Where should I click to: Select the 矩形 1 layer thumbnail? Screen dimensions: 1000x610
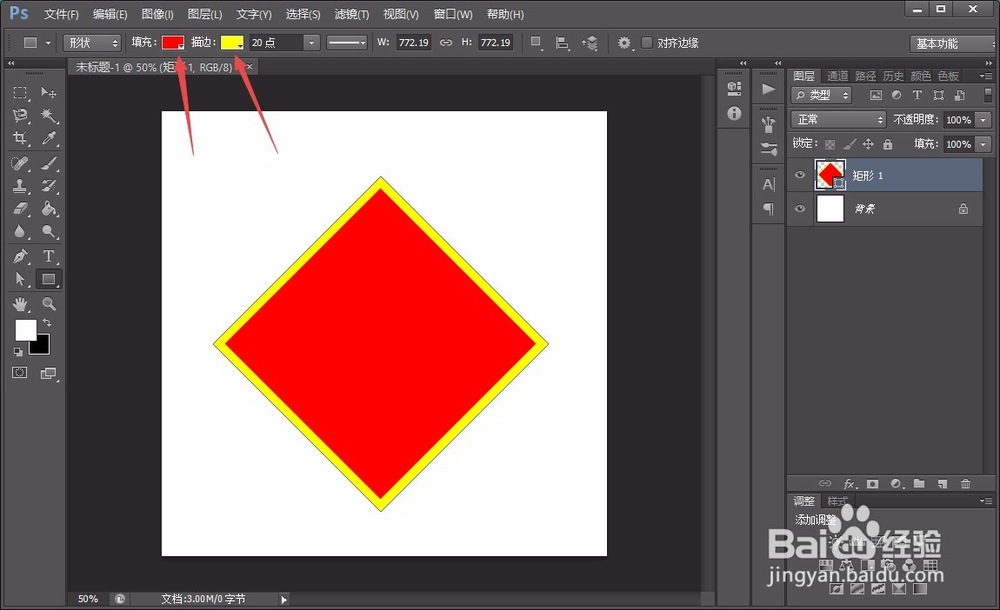[x=830, y=175]
